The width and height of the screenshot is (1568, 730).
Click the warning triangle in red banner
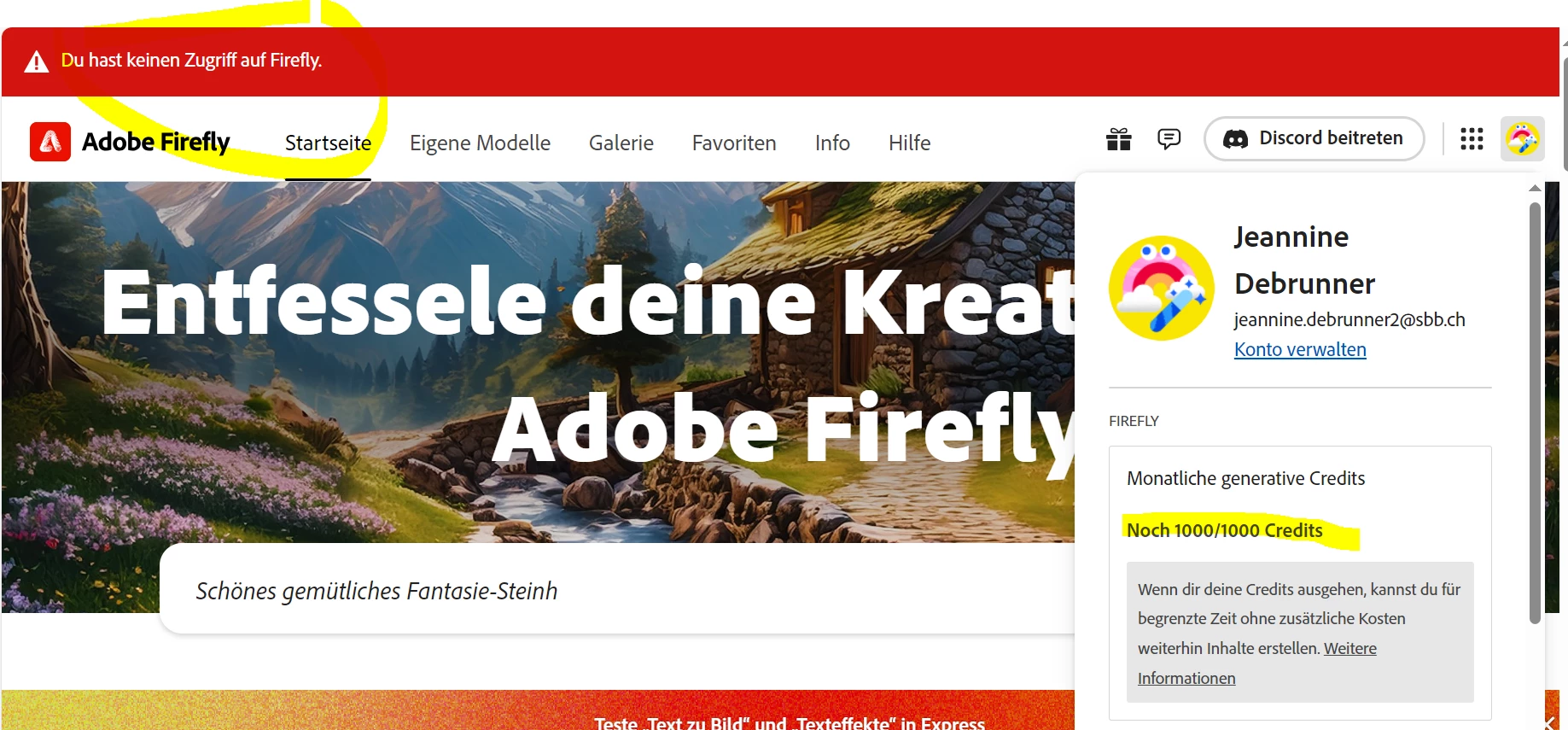[36, 61]
